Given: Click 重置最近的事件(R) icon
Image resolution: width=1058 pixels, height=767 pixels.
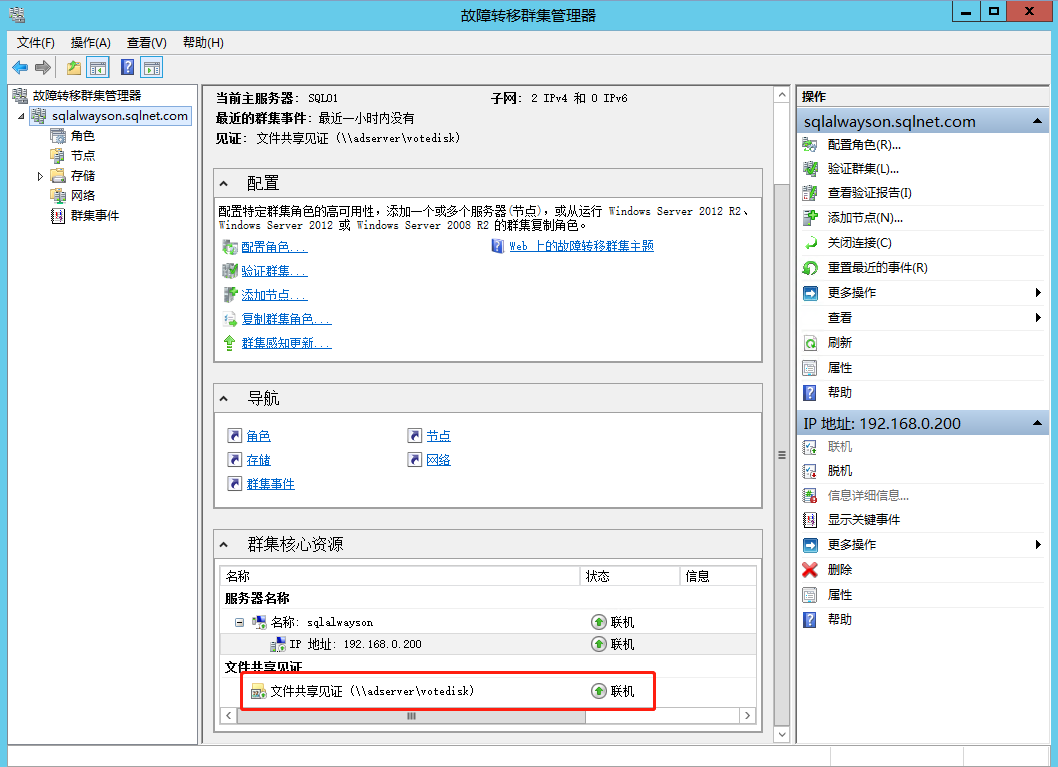Looking at the screenshot, I should (x=810, y=268).
